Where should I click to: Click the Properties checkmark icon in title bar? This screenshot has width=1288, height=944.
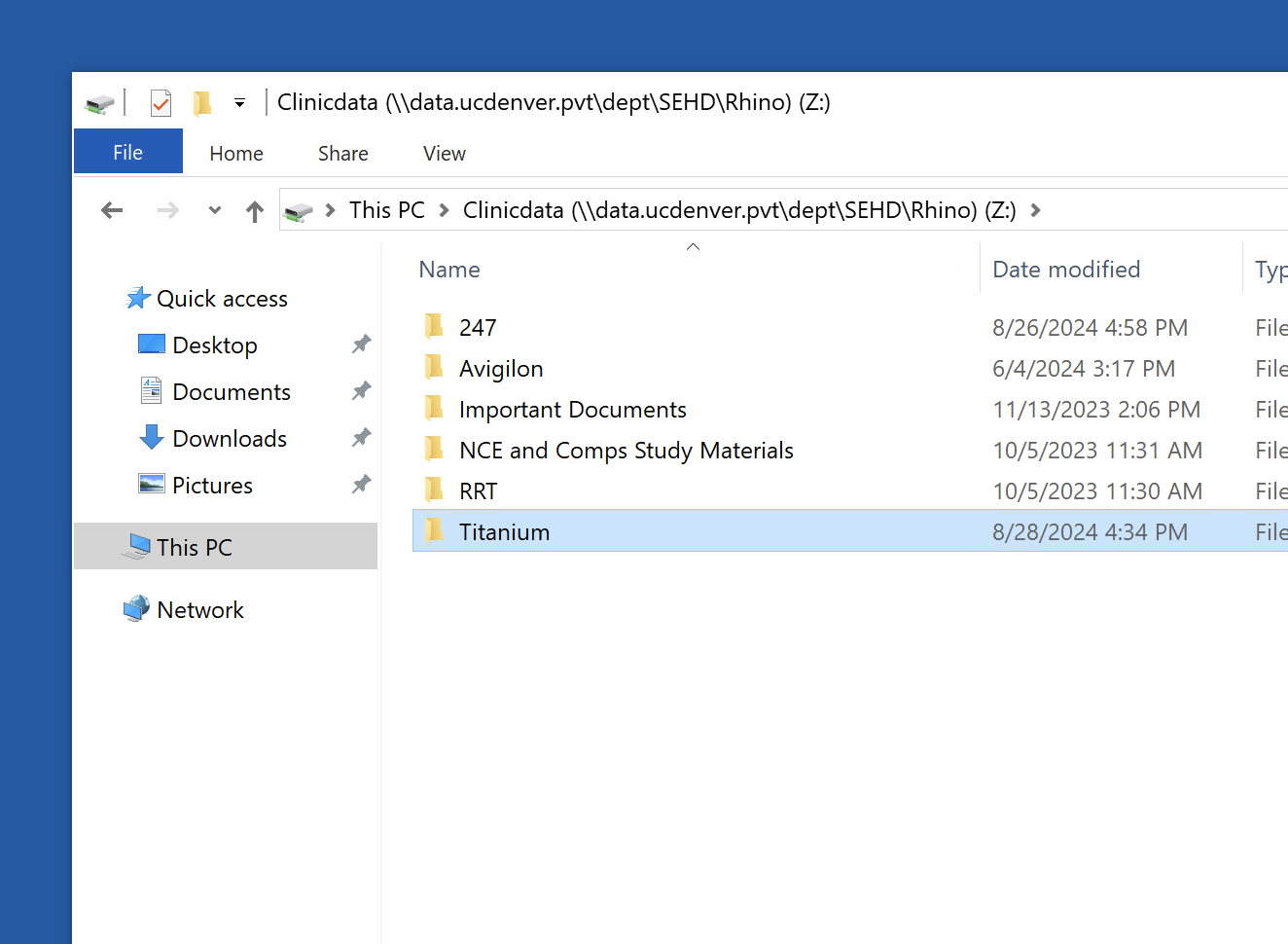161,102
